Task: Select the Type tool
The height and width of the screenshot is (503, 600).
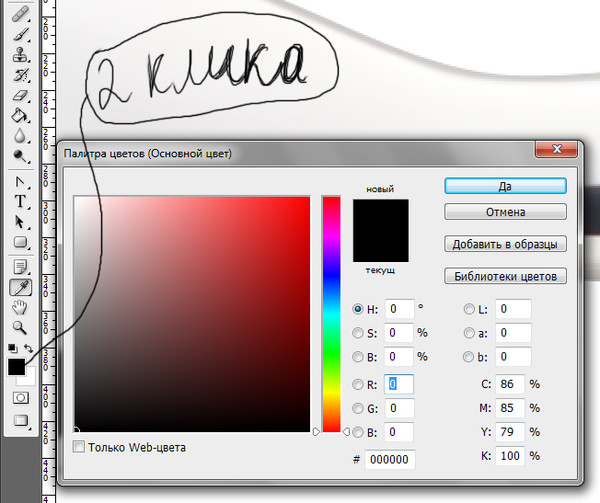Action: coord(20,202)
